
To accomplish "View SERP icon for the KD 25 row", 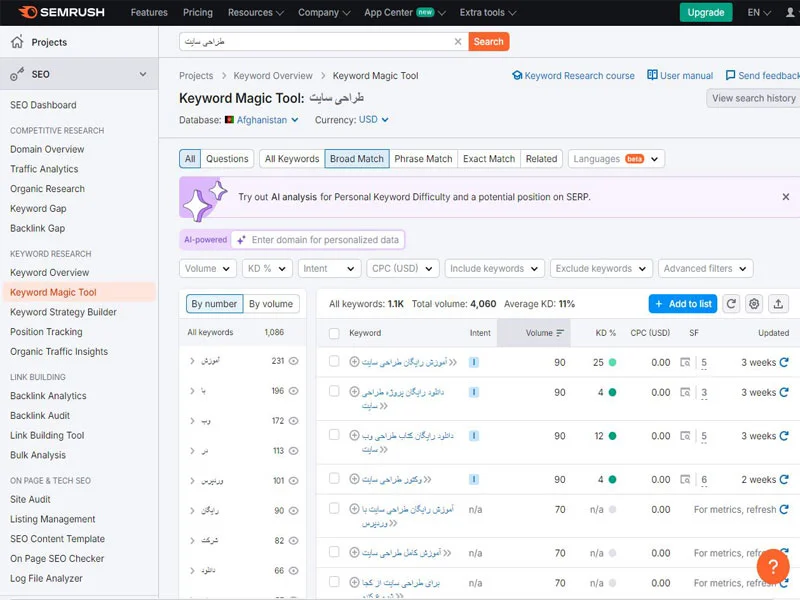I will point(685,362).
